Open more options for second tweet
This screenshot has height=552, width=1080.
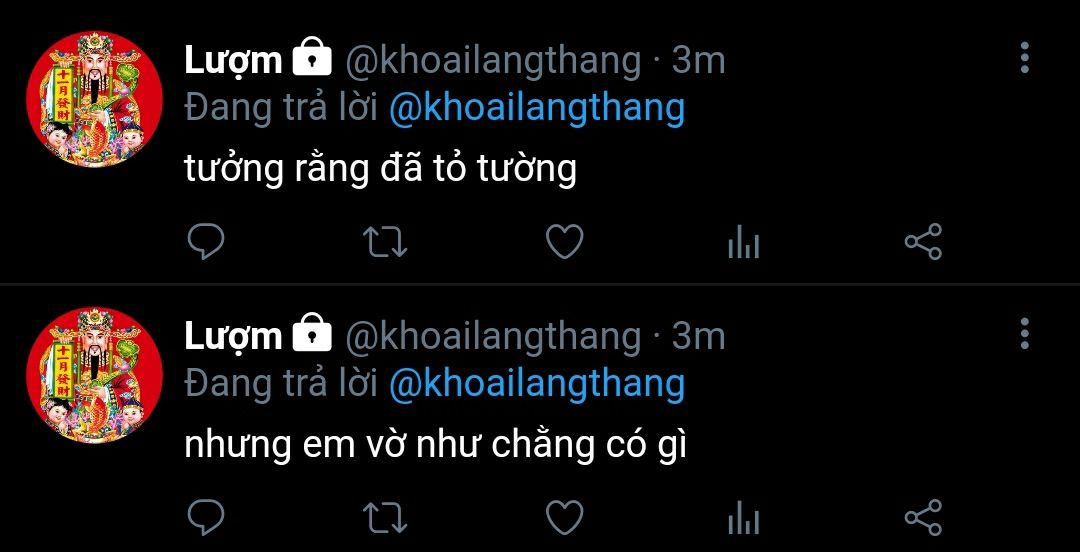click(x=1025, y=334)
